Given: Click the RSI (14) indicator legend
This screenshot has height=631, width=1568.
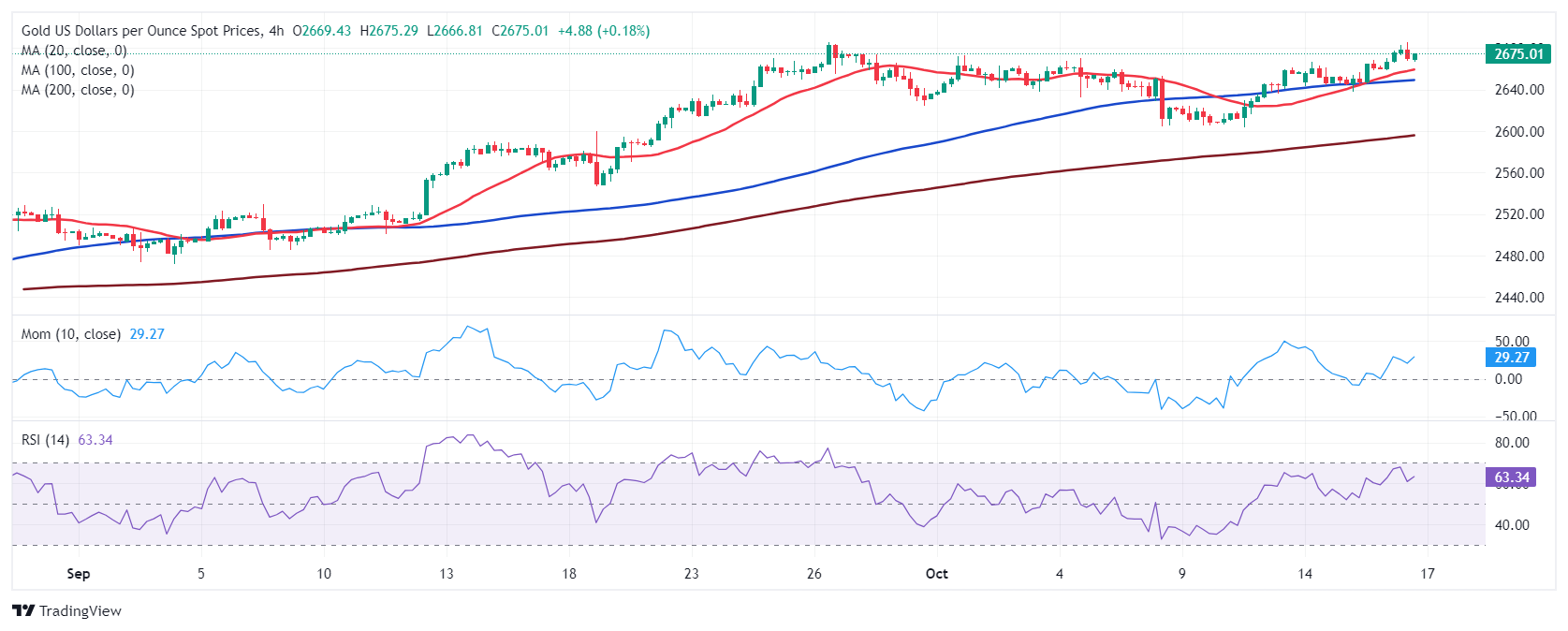Looking at the screenshot, I should click(45, 440).
